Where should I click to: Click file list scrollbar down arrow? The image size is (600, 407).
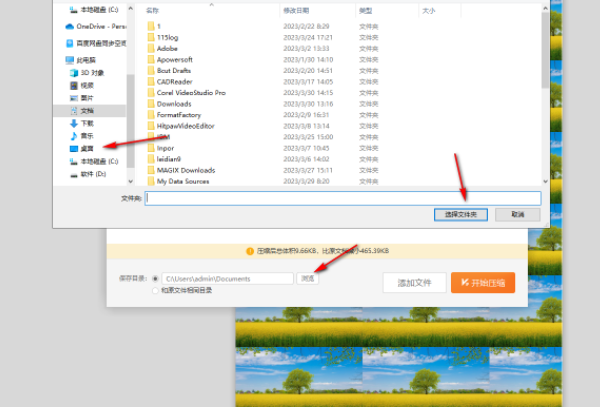pyautogui.click(x=545, y=181)
